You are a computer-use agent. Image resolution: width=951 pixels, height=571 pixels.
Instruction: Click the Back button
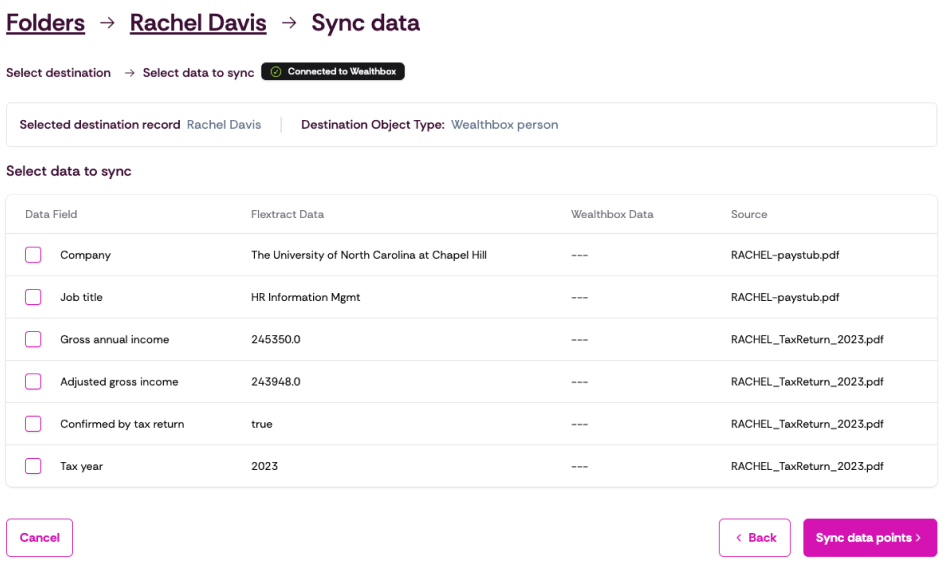coord(755,538)
